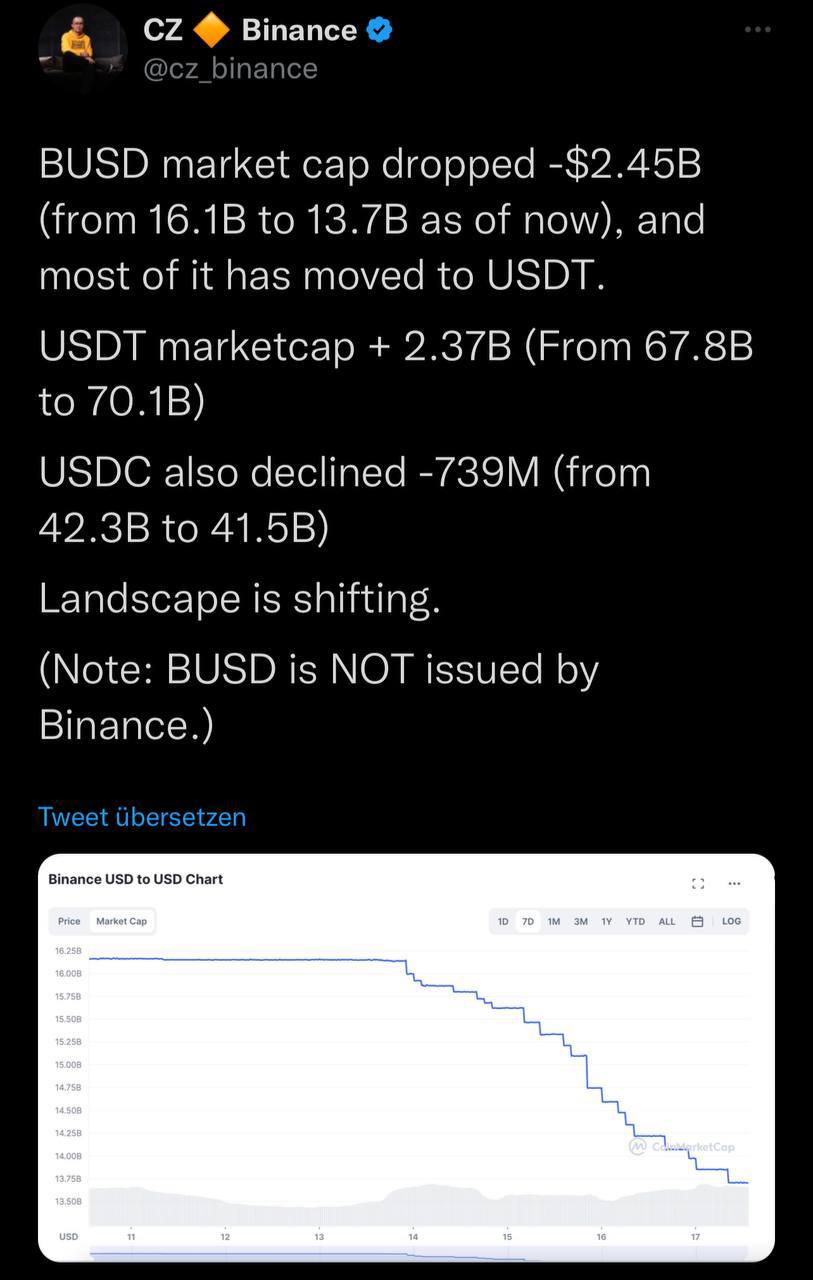
Task: Switch chart to Price view
Action: click(69, 921)
